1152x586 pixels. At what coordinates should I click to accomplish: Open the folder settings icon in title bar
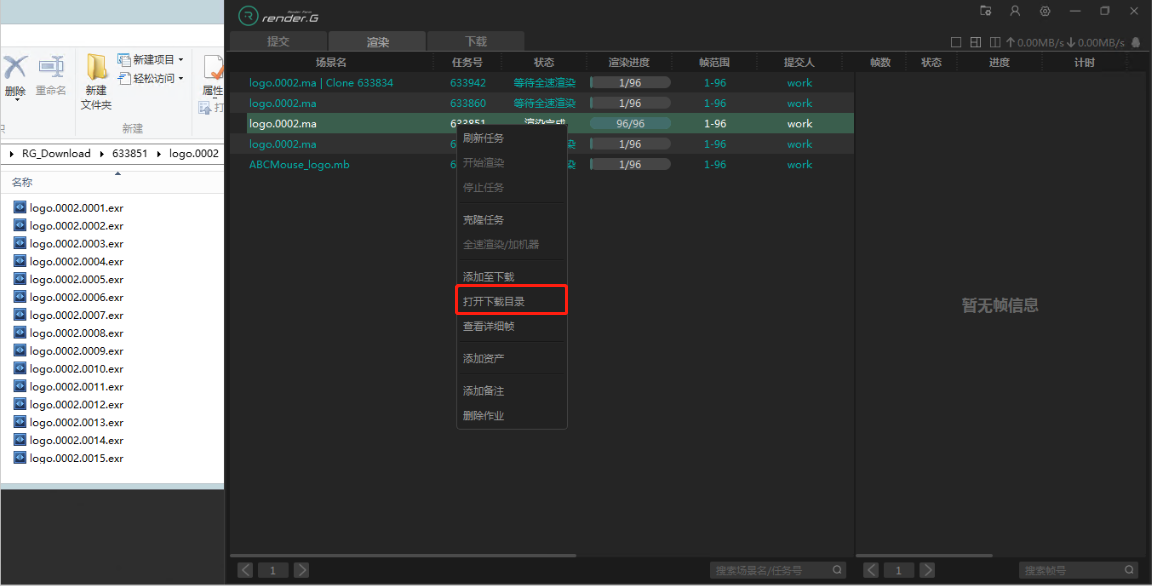pyautogui.click(x=986, y=11)
